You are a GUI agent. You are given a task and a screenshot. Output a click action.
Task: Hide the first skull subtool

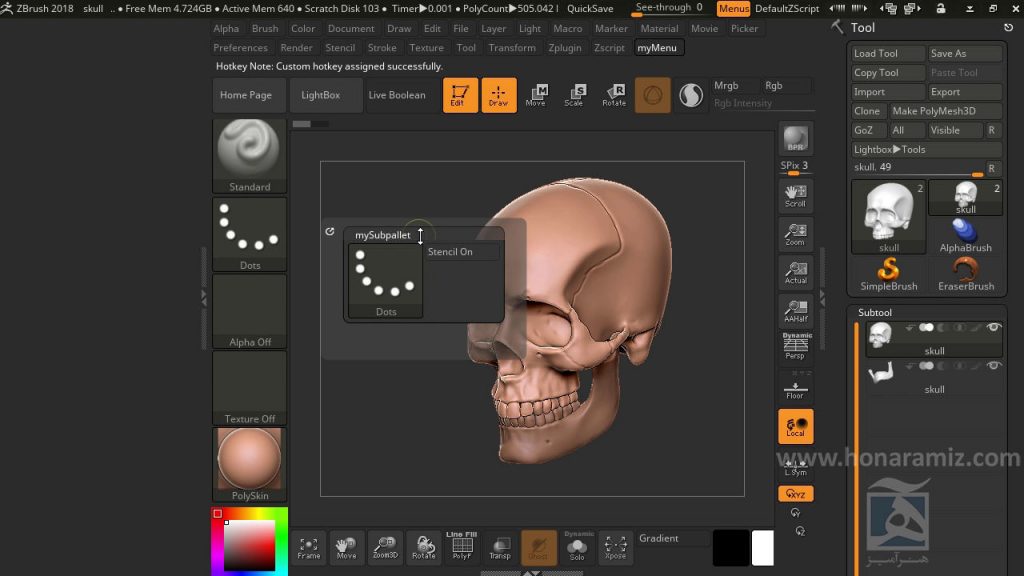tap(993, 327)
